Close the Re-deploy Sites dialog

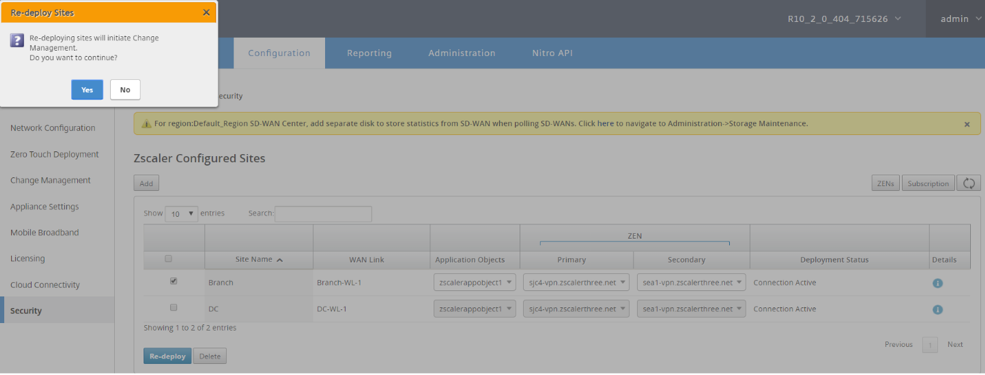[x=206, y=12]
